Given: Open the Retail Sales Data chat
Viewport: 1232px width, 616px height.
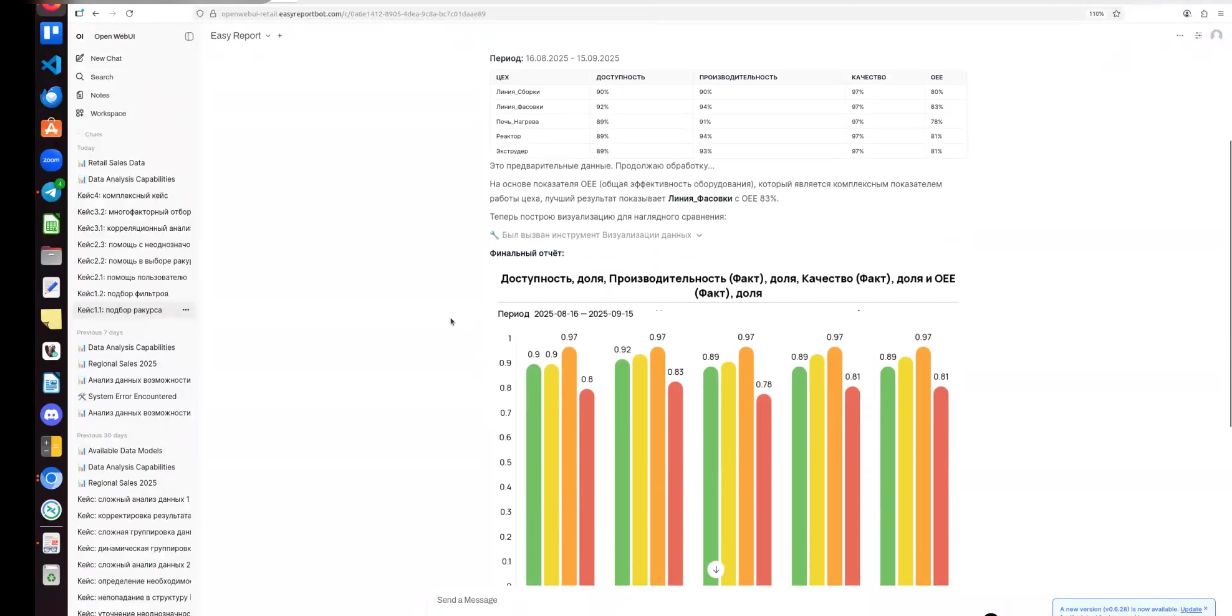Looking at the screenshot, I should [x=116, y=163].
